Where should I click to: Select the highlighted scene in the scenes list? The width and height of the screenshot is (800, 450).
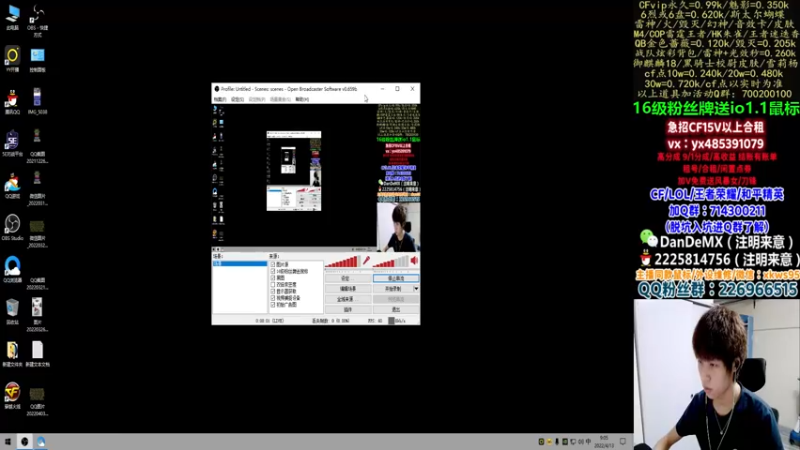240,264
